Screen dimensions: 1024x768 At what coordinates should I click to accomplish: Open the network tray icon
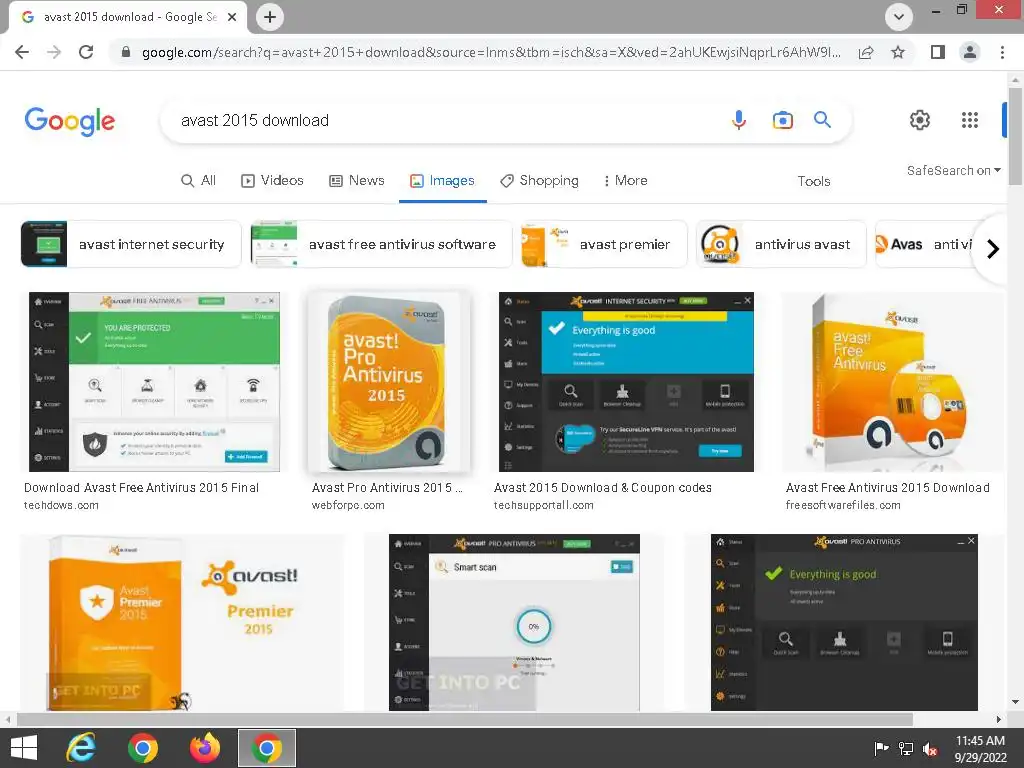pos(906,749)
